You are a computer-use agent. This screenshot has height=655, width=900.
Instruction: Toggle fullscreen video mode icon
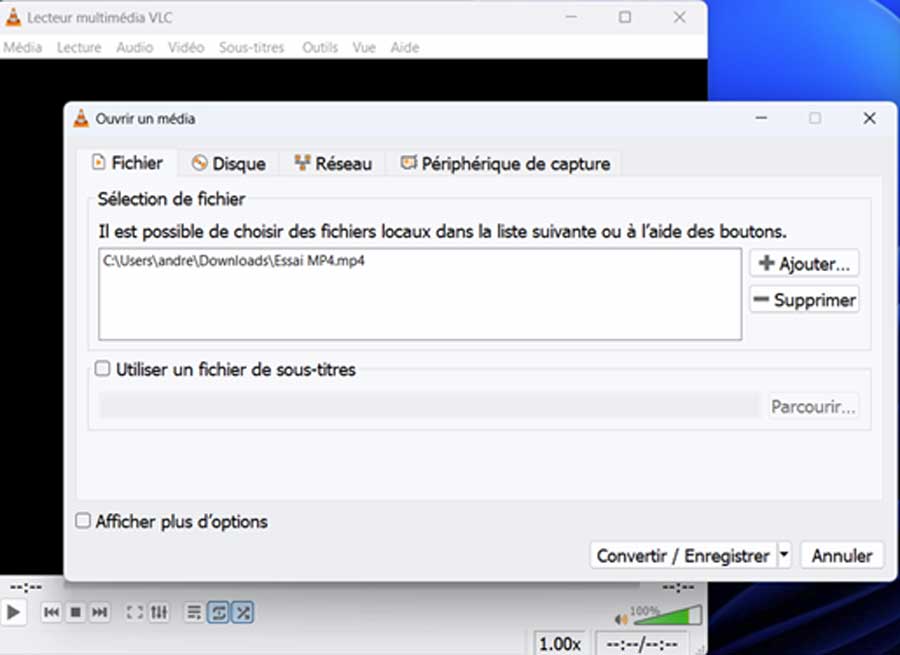pos(134,613)
